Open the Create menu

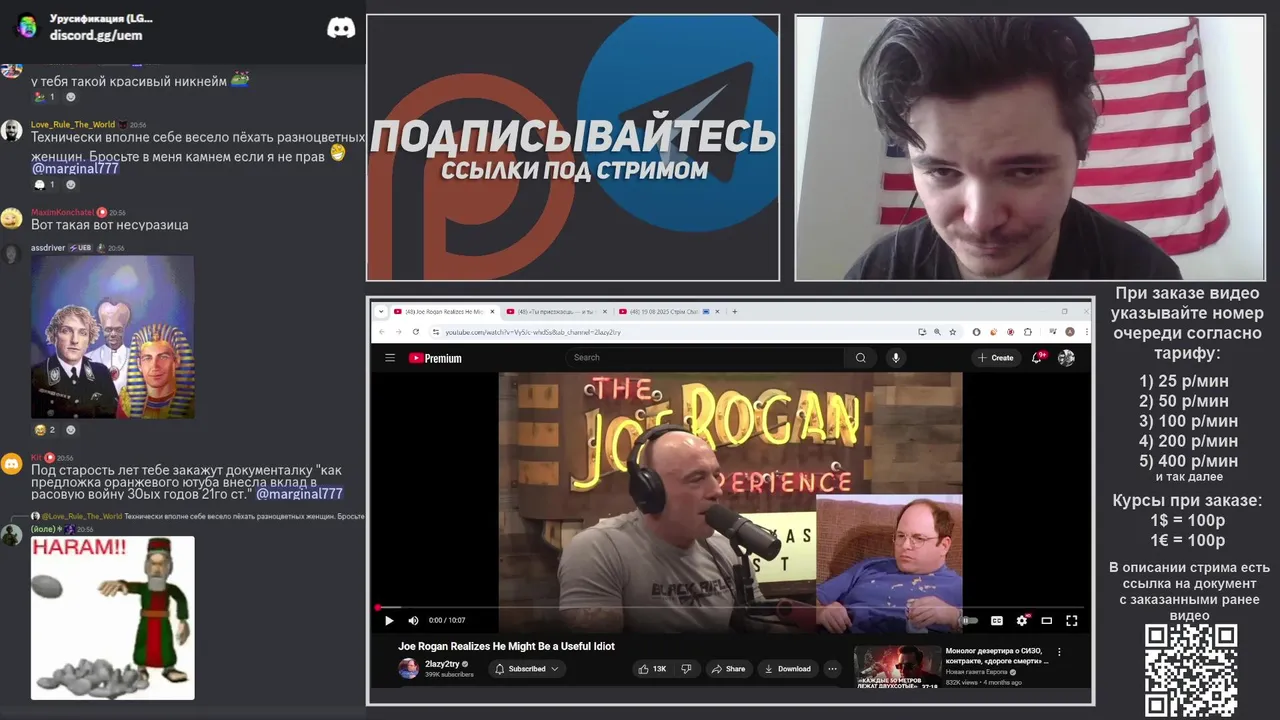click(x=996, y=358)
